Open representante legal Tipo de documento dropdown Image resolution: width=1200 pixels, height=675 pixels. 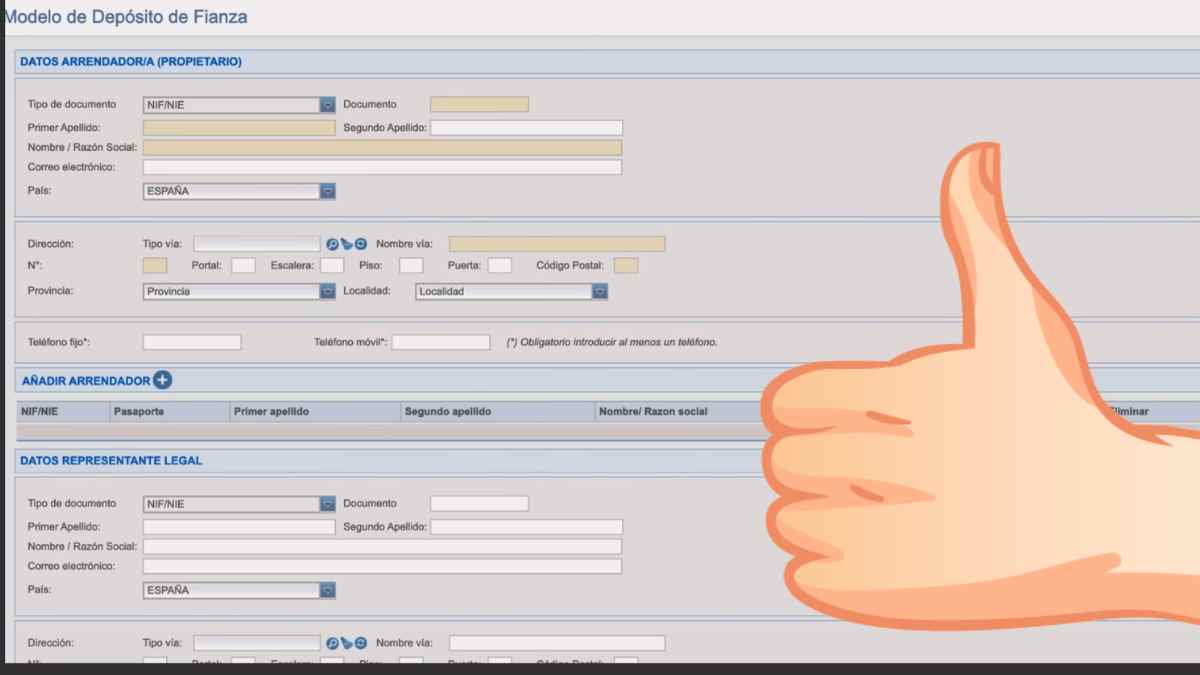click(327, 504)
